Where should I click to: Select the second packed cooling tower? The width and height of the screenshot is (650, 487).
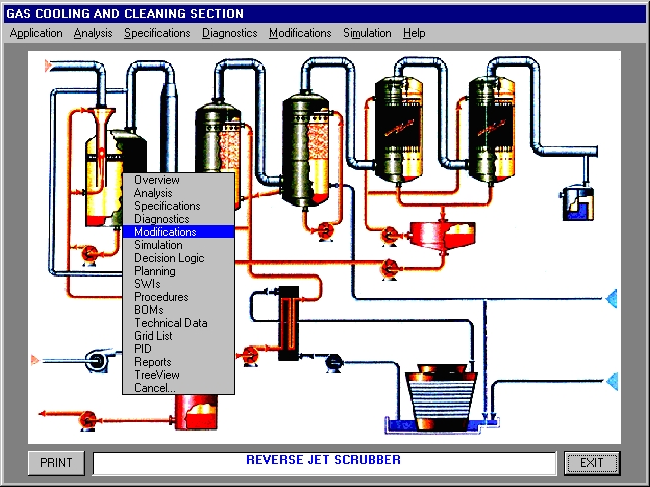click(x=306, y=149)
